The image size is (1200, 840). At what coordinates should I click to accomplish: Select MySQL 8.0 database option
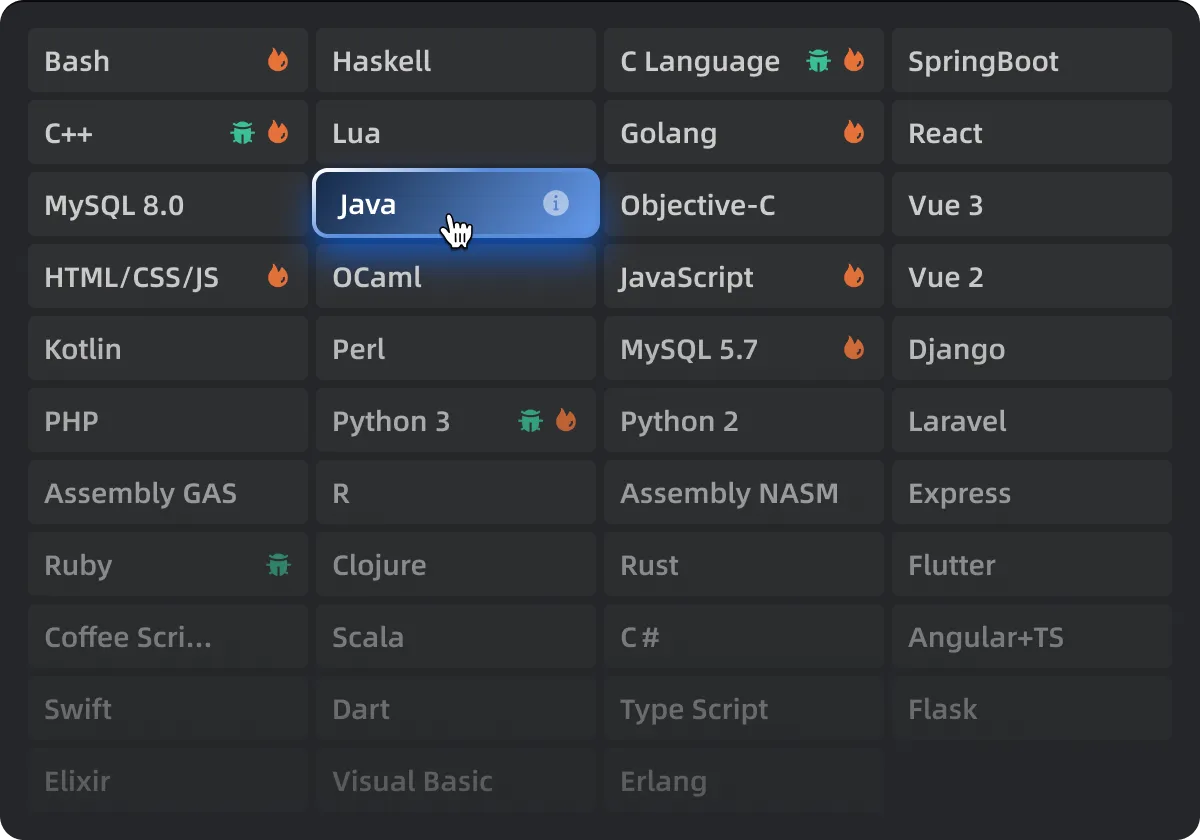[x=167, y=205]
